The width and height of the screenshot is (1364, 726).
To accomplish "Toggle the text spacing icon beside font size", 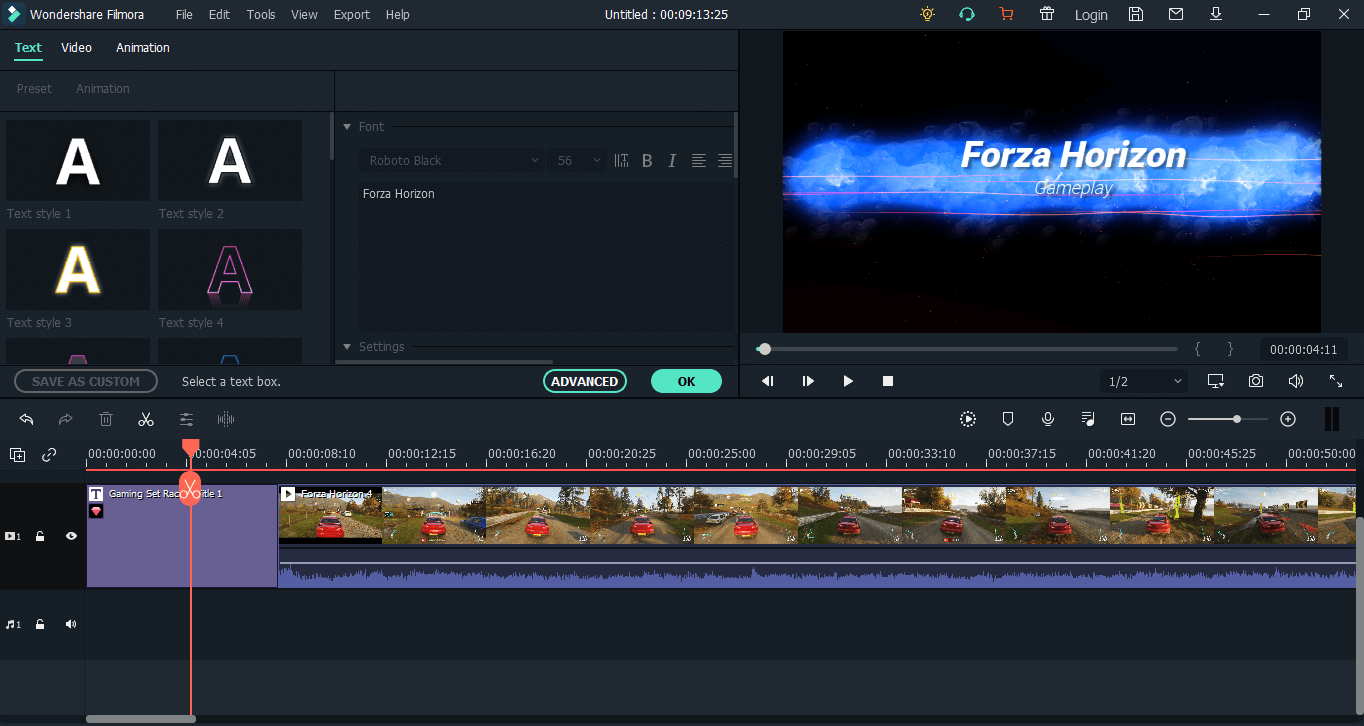I will (x=621, y=160).
